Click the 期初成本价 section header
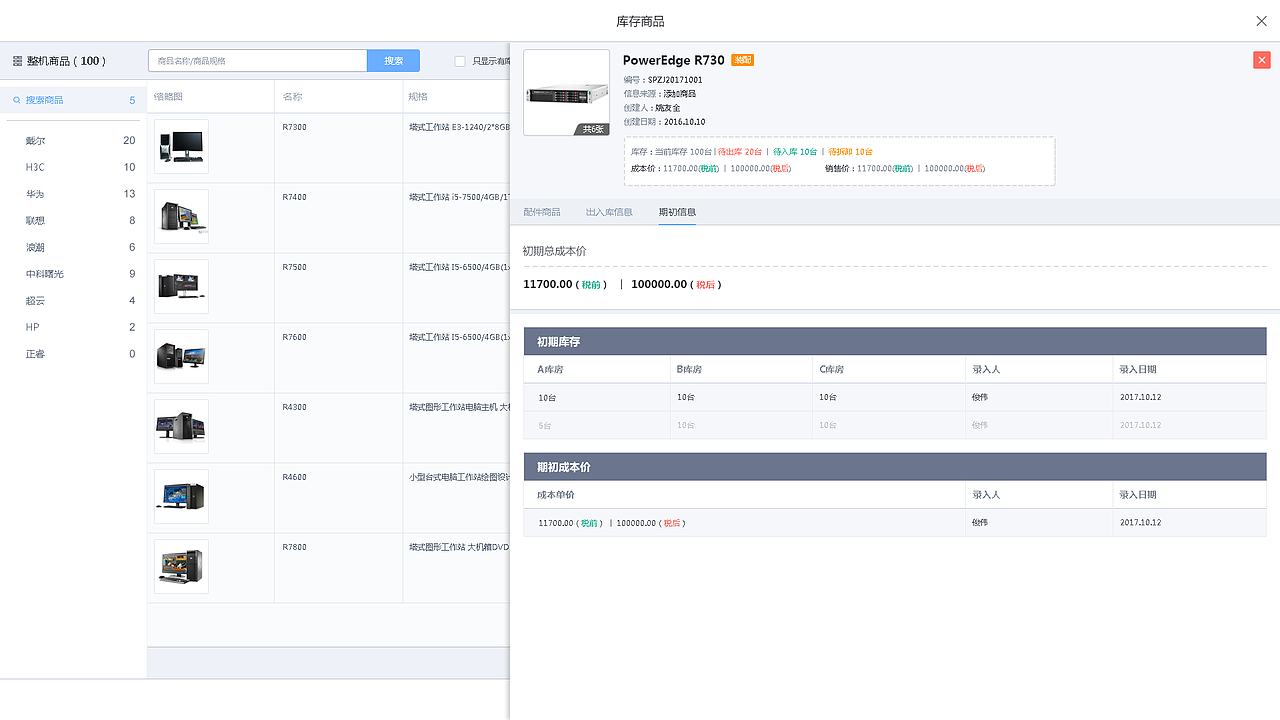 click(x=895, y=467)
